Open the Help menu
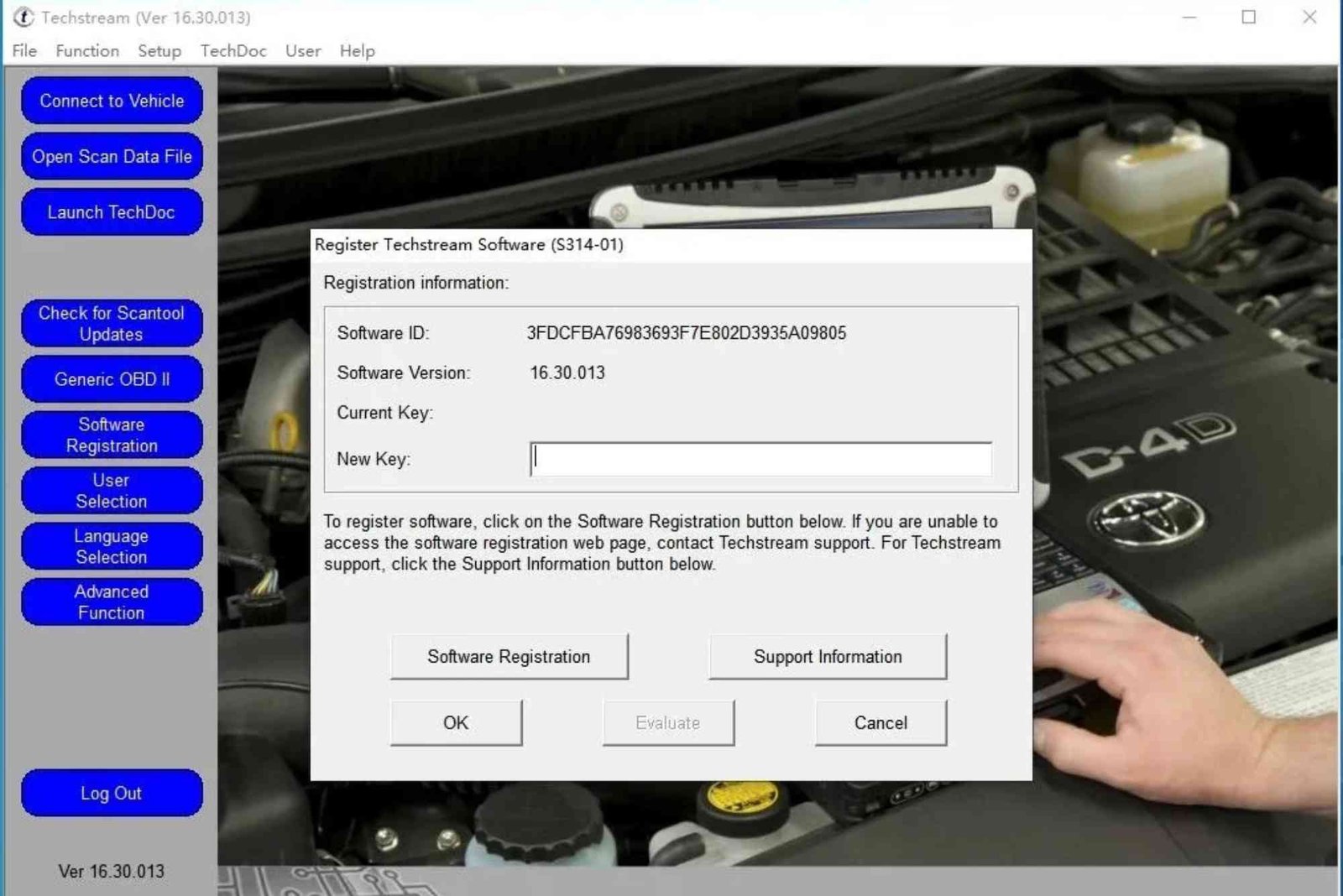Screen dimensions: 1343x896 tap(357, 51)
